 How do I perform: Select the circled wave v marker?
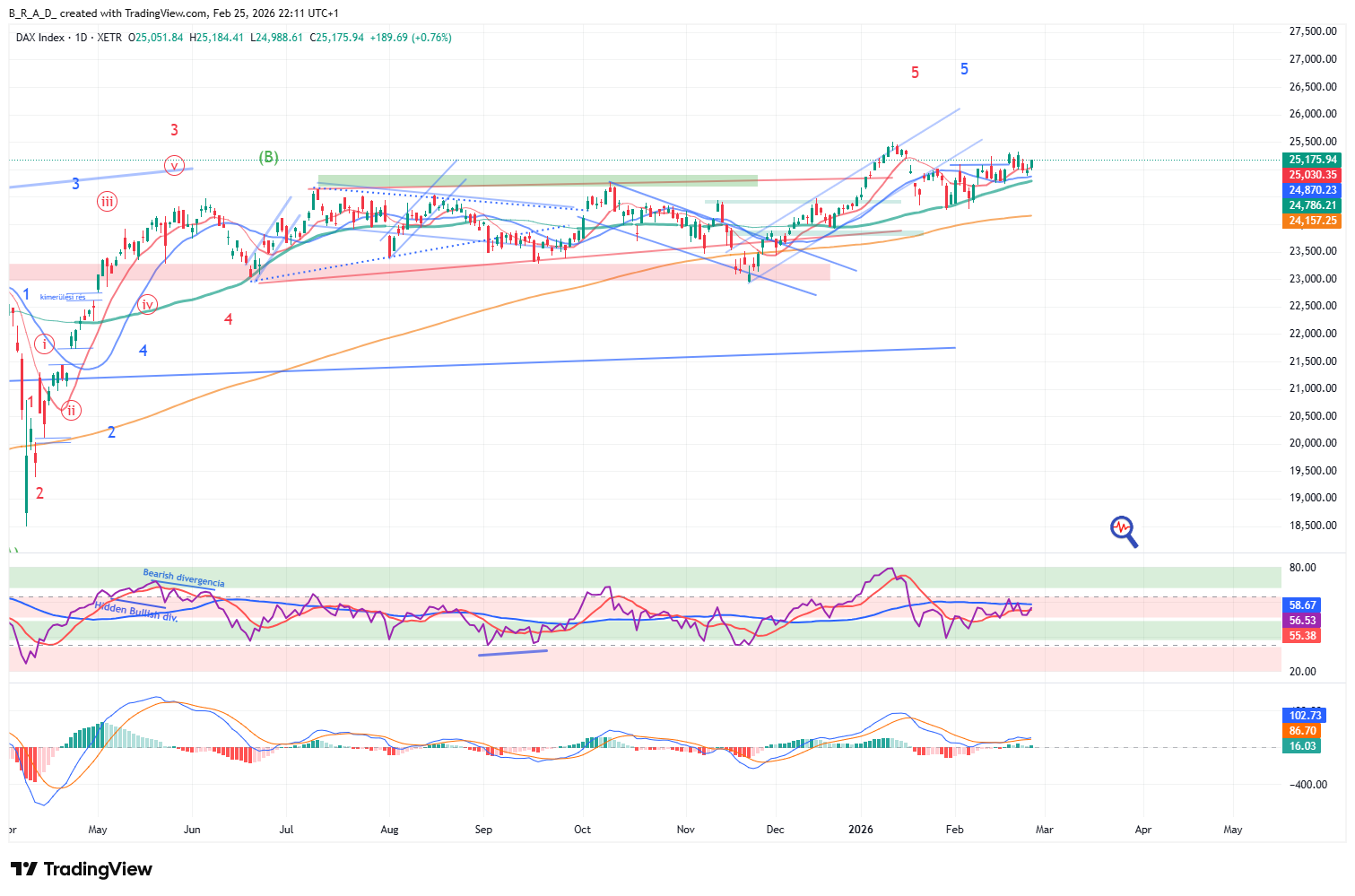coord(174,165)
